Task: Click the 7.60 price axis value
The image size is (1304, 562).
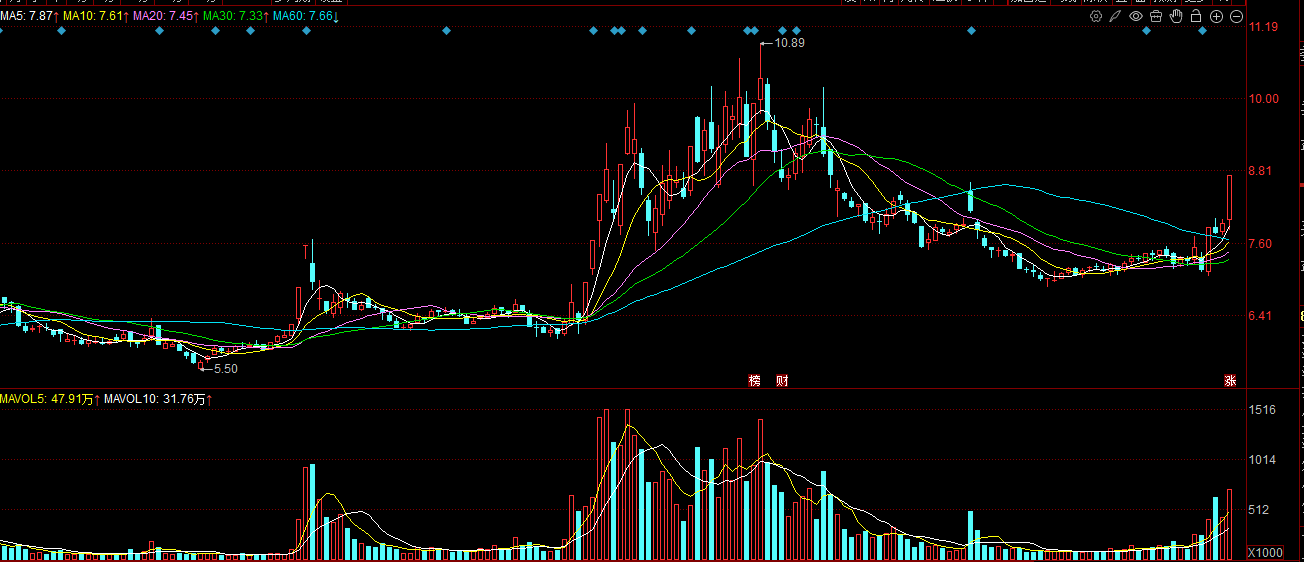Action: (x=1262, y=244)
